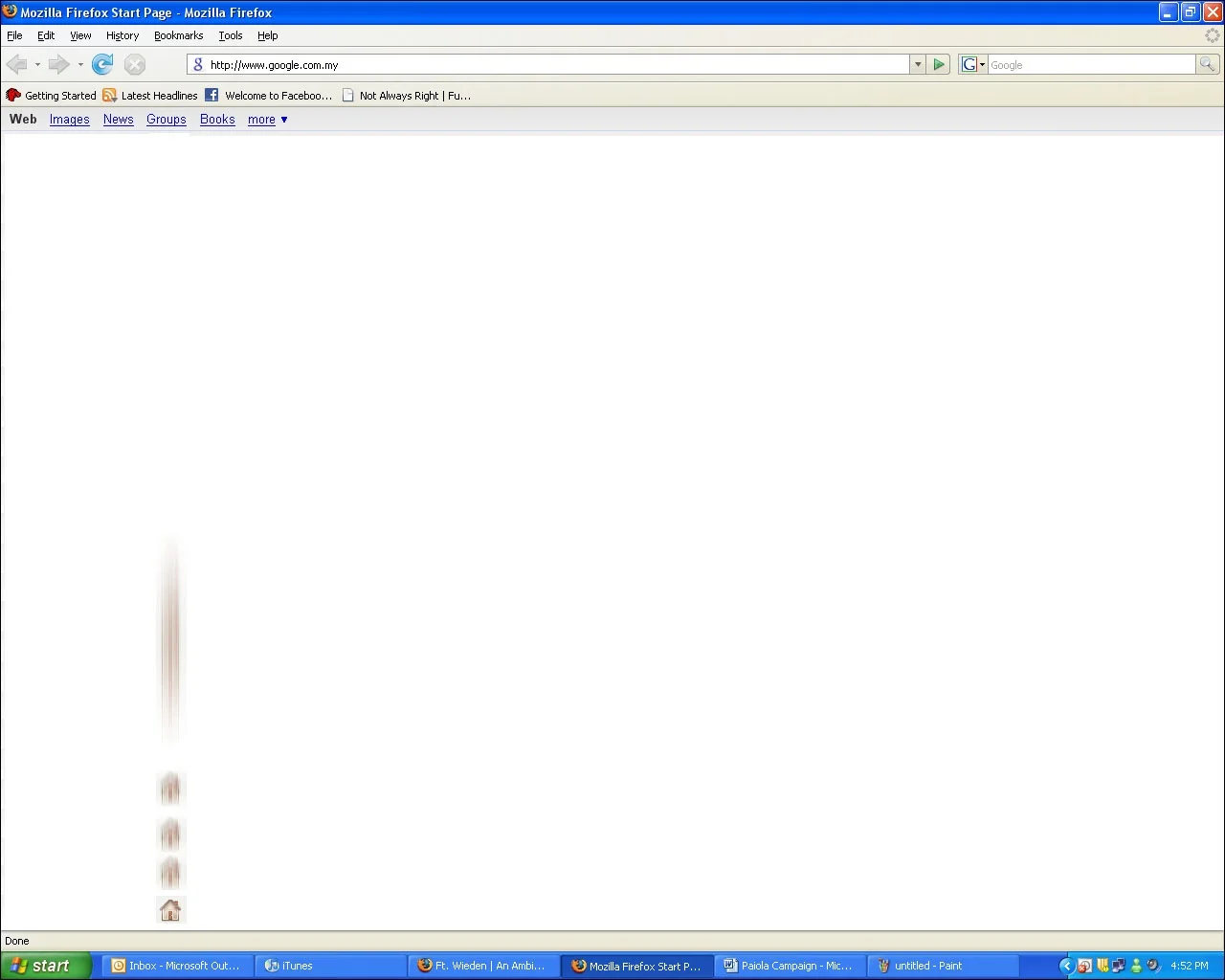
Task: Open the Help menu
Action: click(268, 35)
